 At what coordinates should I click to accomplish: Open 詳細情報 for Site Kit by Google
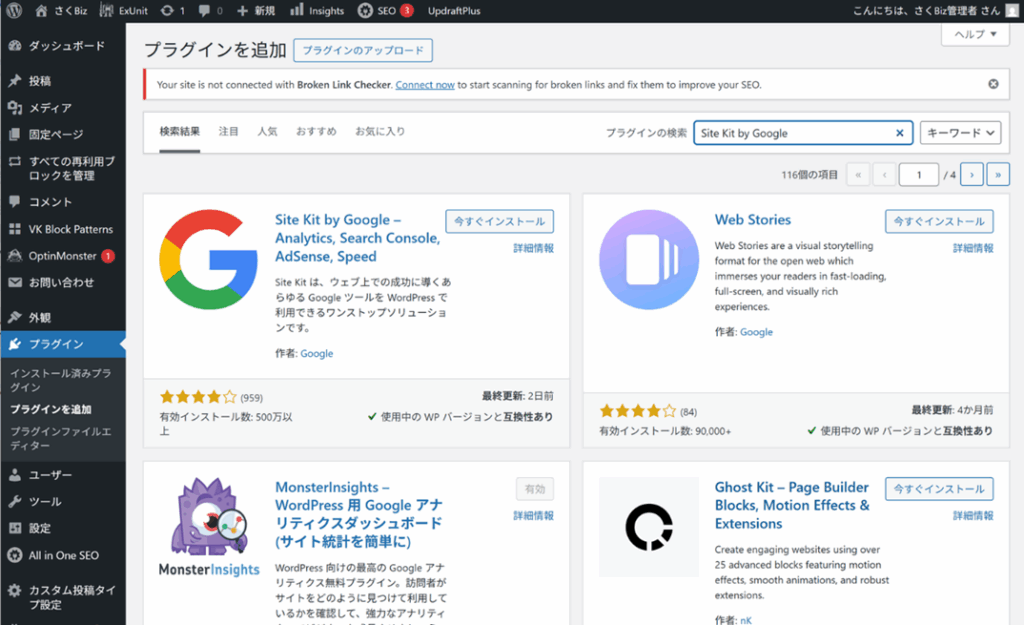click(x=533, y=248)
